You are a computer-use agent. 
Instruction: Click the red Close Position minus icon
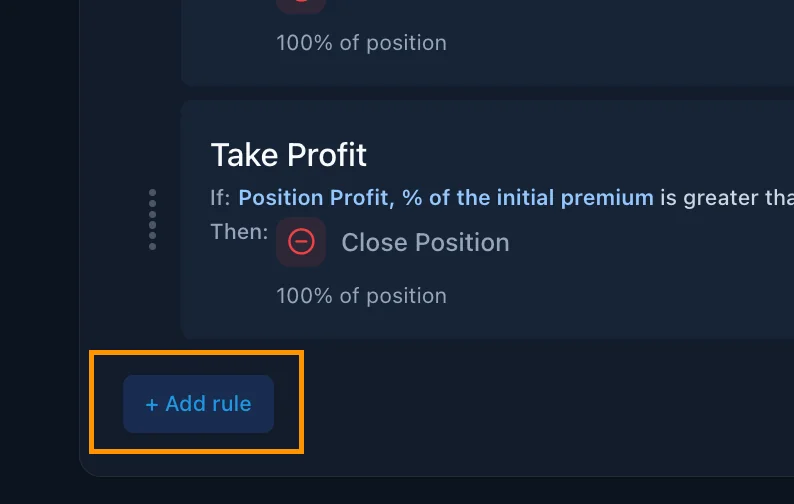point(301,242)
